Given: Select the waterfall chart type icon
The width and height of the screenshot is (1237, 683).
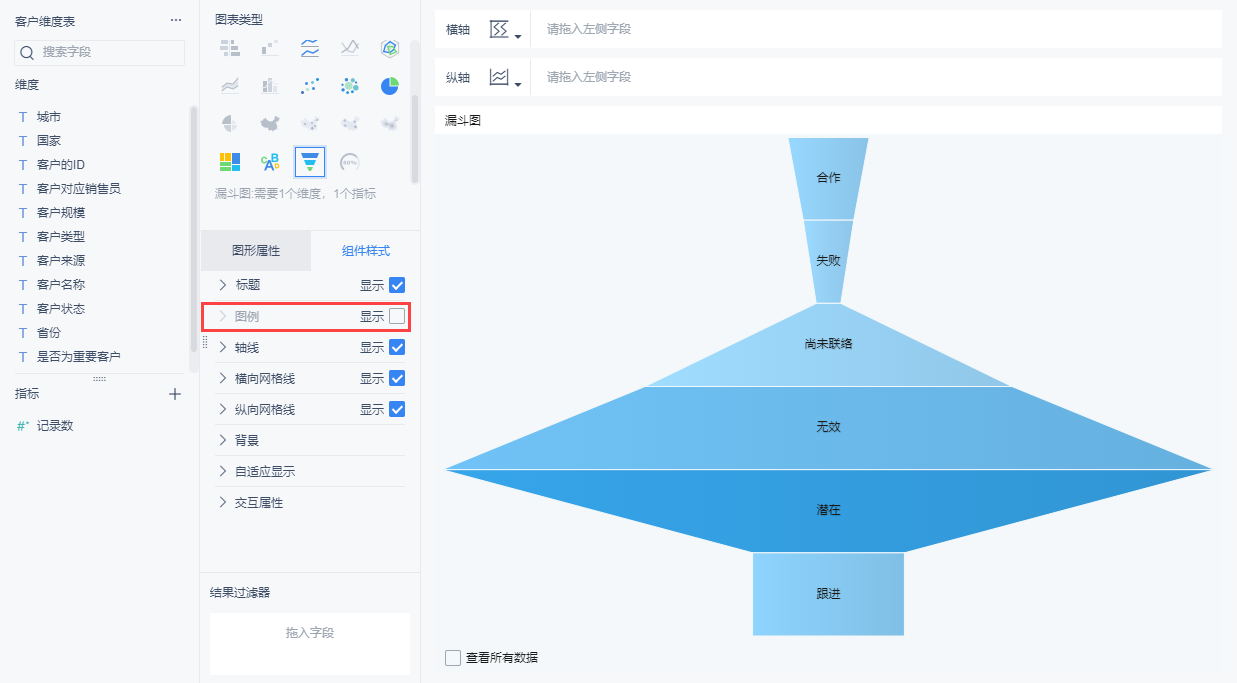Looking at the screenshot, I should coord(270,48).
